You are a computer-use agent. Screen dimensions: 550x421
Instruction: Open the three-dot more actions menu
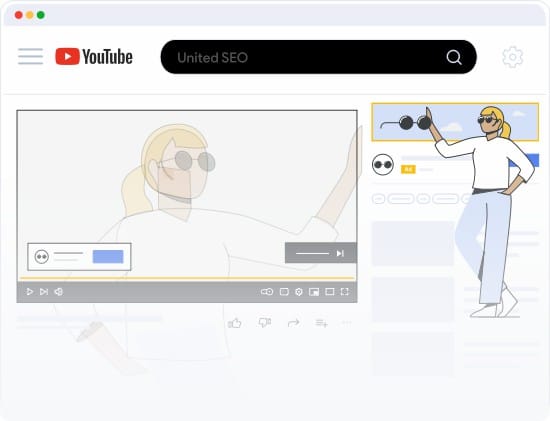point(347,322)
